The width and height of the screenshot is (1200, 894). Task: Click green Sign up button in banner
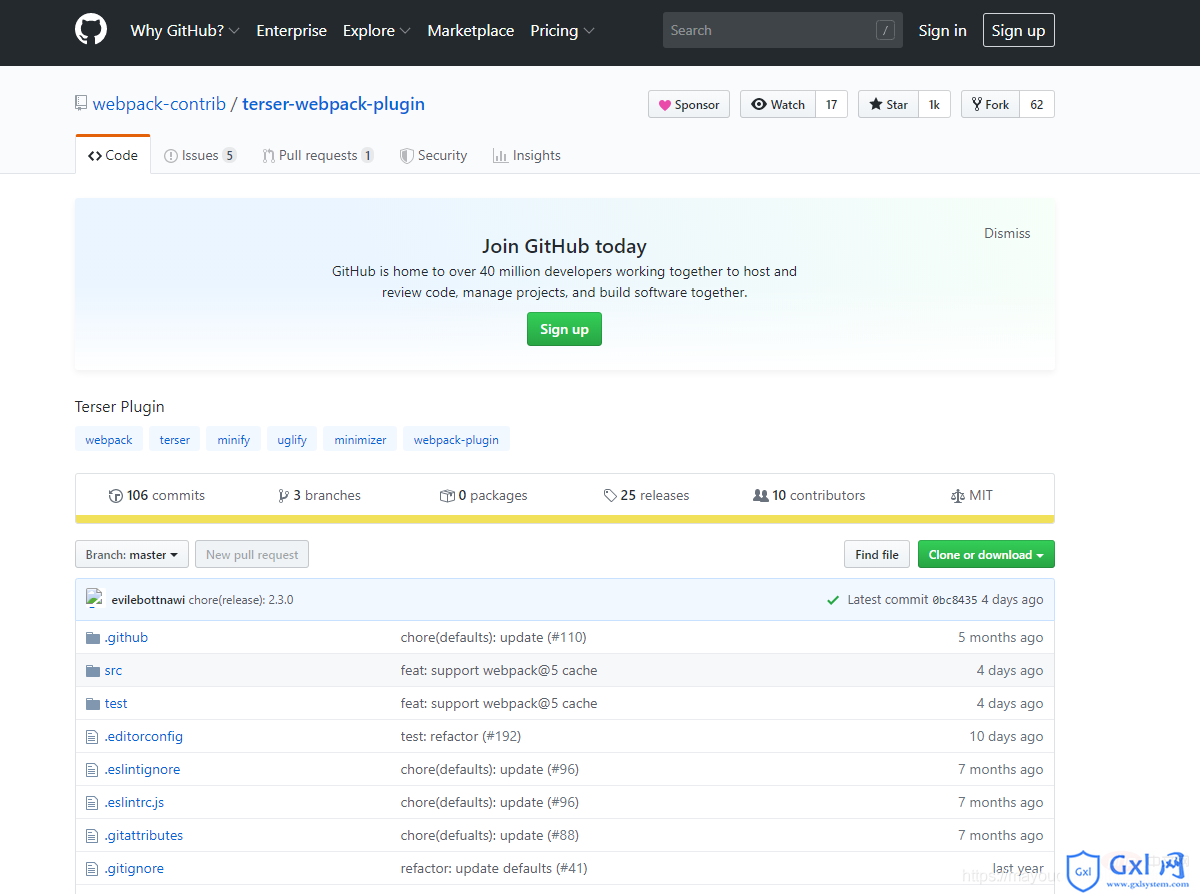(564, 329)
